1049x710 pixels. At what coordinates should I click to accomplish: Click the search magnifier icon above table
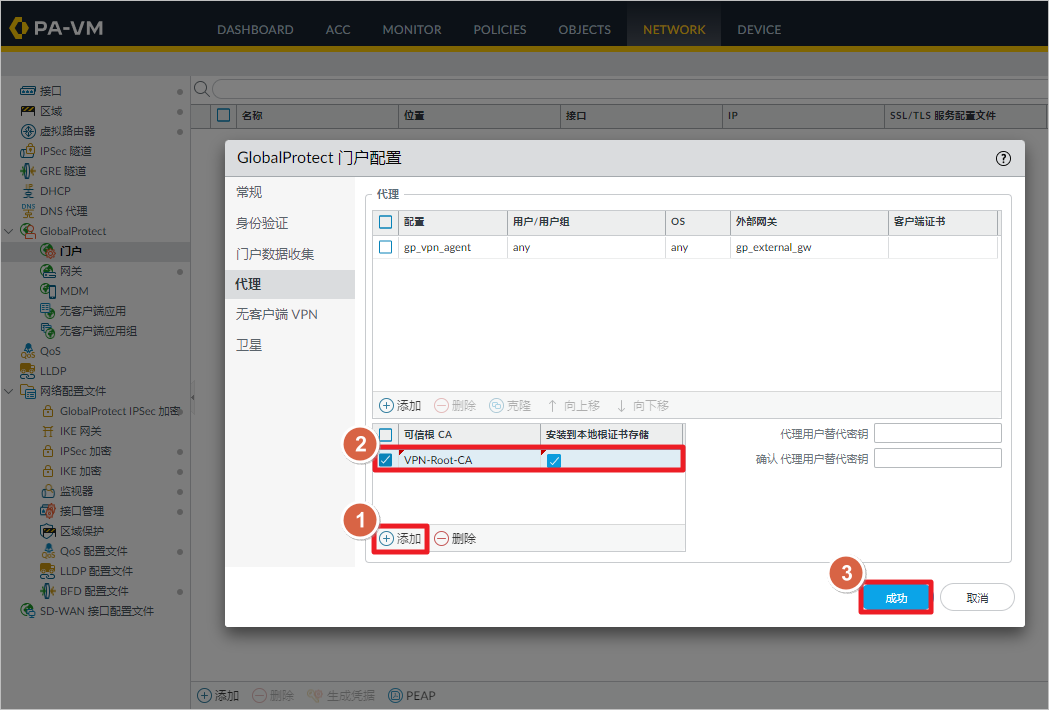[201, 88]
